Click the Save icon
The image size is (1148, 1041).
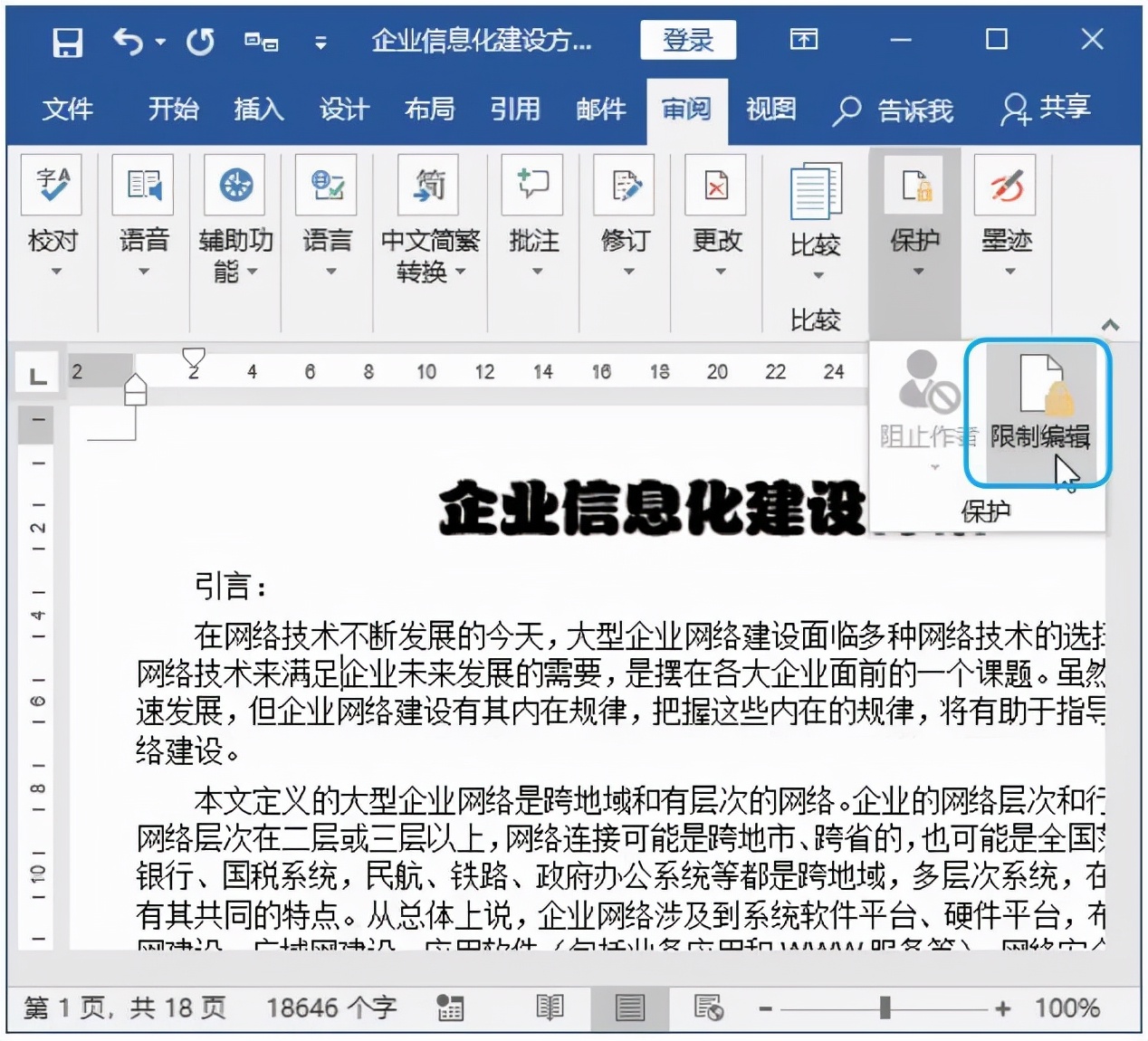pyautogui.click(x=64, y=40)
